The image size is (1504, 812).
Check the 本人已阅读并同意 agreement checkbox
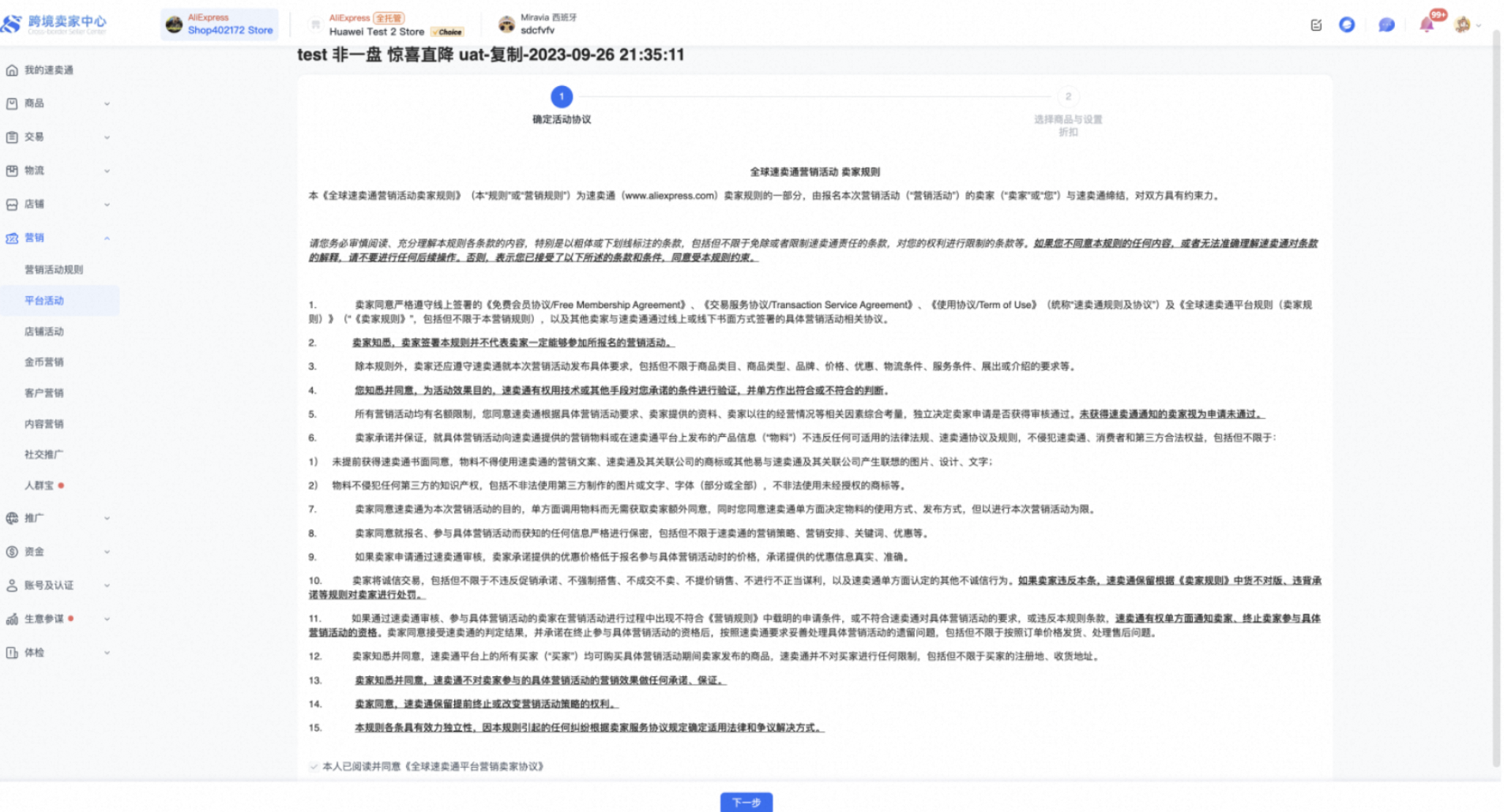314,766
